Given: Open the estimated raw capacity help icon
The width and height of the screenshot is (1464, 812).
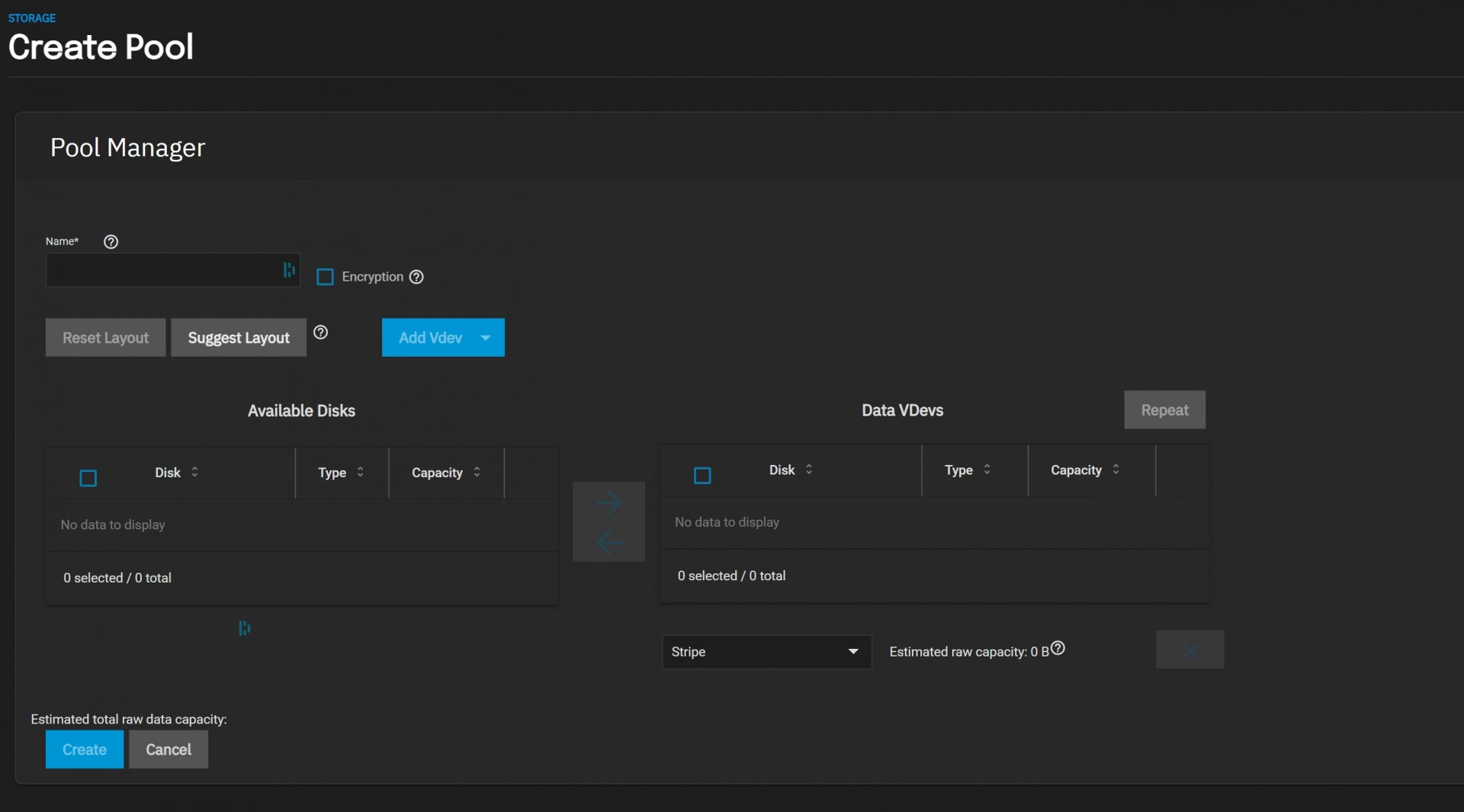Looking at the screenshot, I should pyautogui.click(x=1058, y=648).
